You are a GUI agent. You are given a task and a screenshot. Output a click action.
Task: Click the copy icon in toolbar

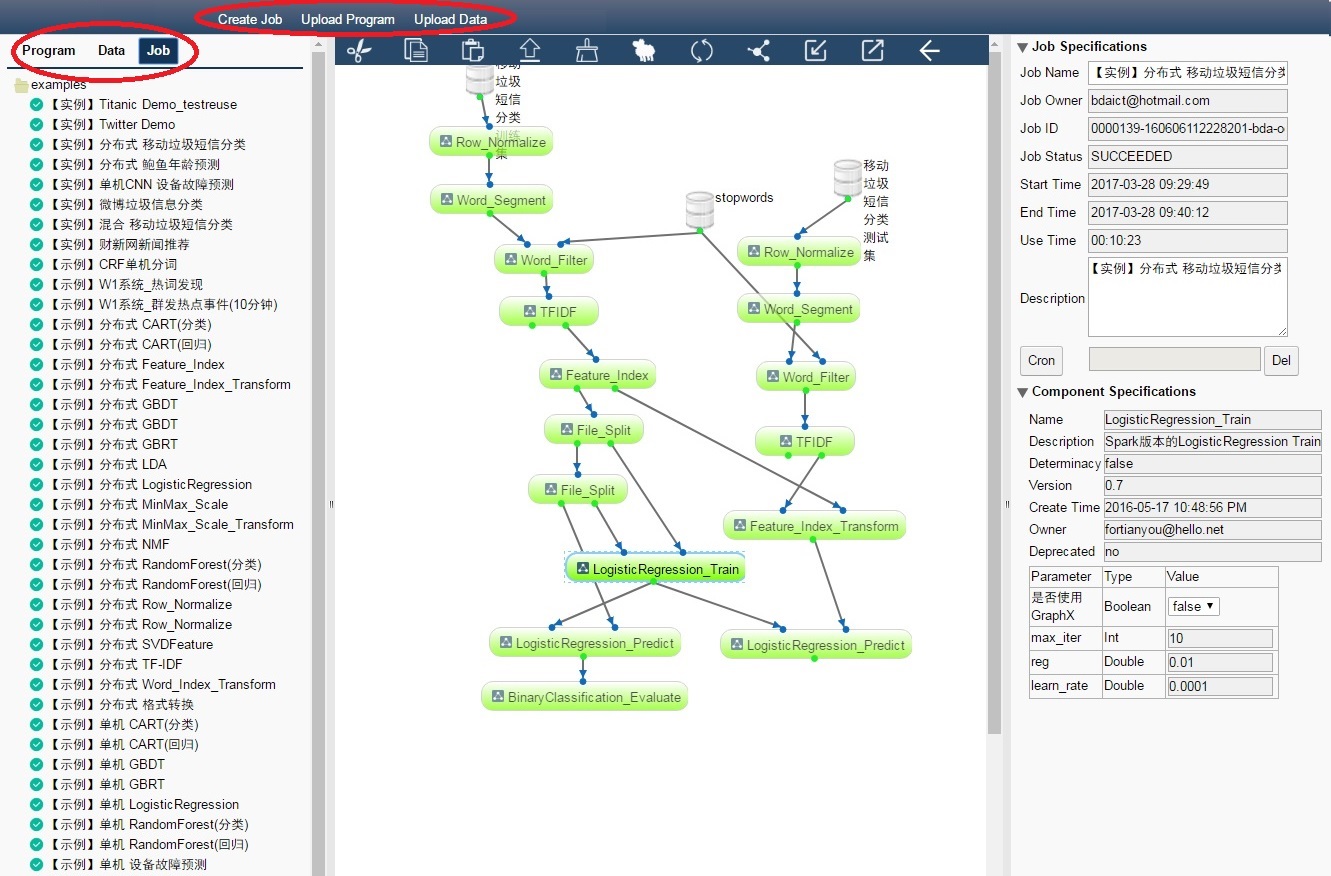tap(416, 50)
